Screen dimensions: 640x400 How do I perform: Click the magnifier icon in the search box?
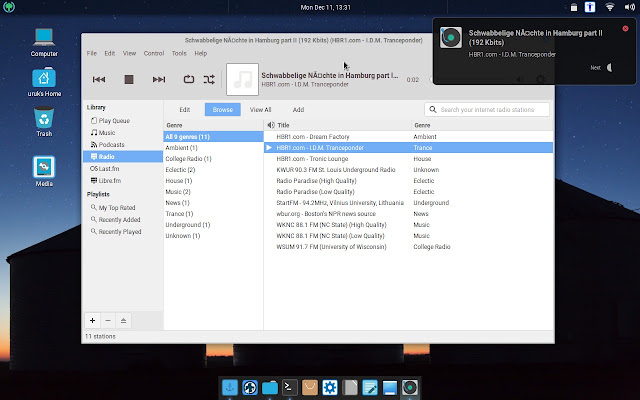[433, 109]
